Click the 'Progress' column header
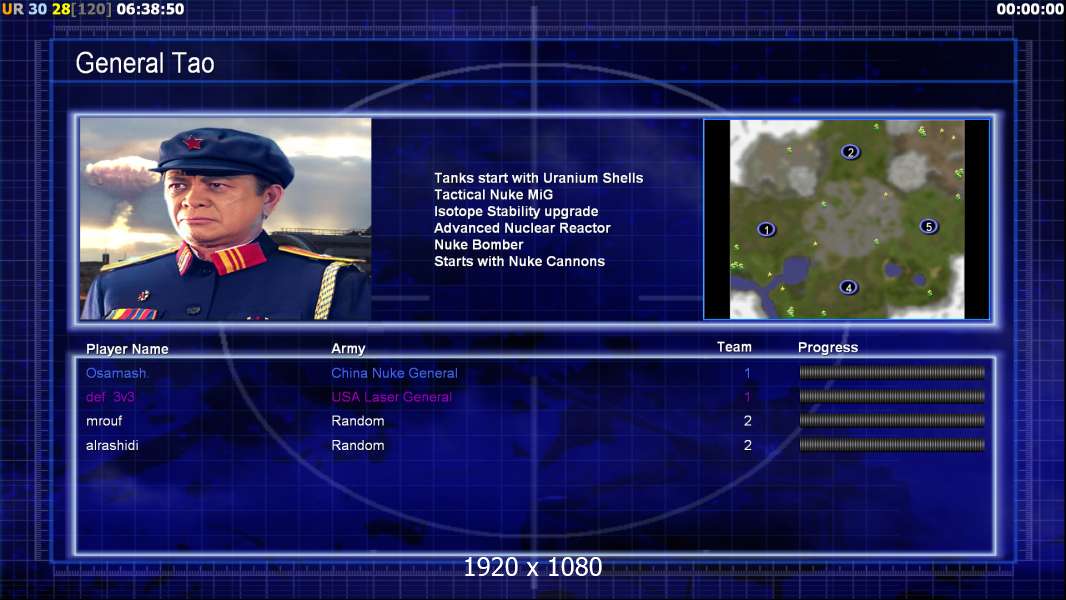The height and width of the screenshot is (600, 1066). (828, 348)
